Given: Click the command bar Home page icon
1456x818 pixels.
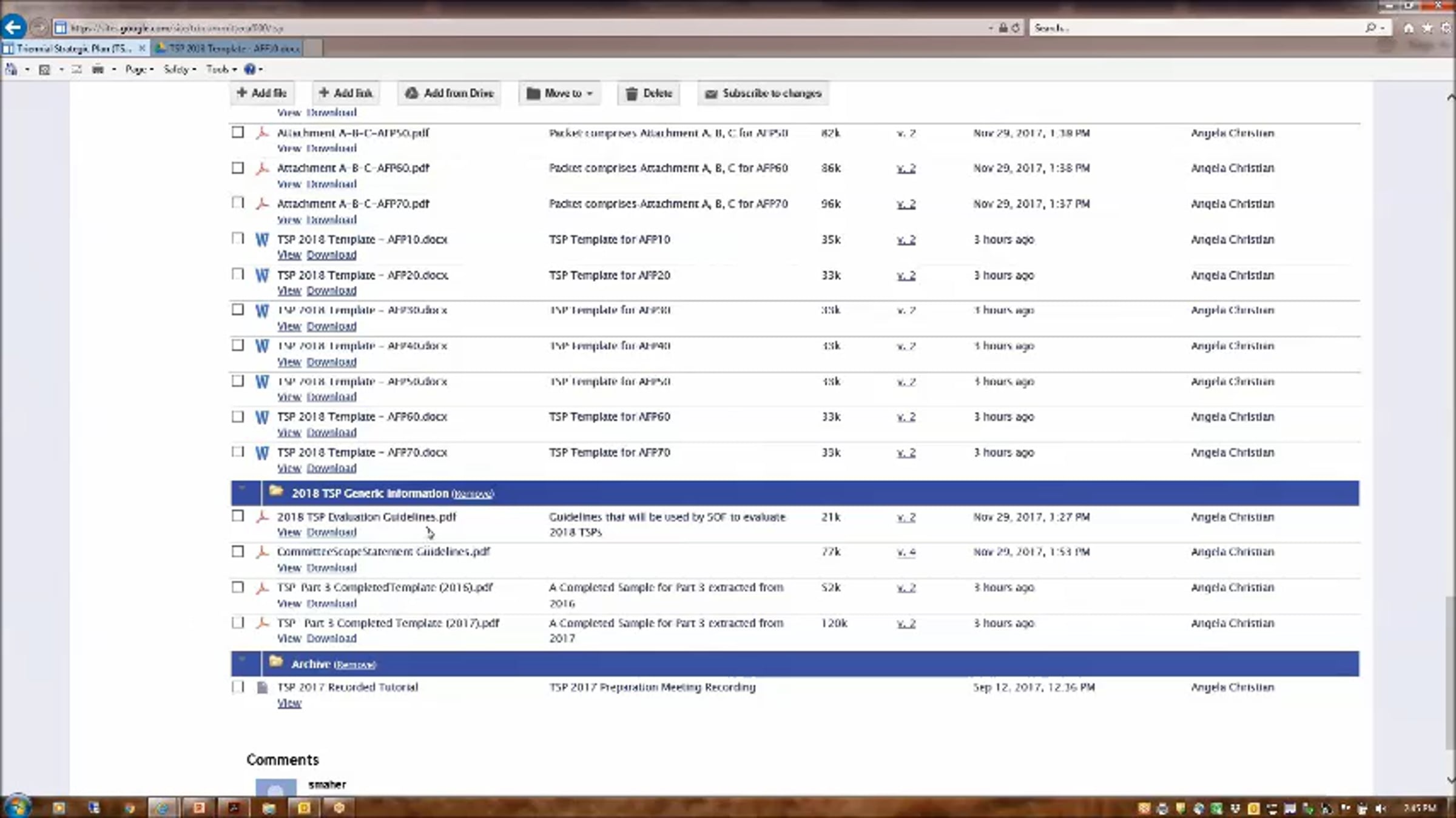Looking at the screenshot, I should 11,69.
